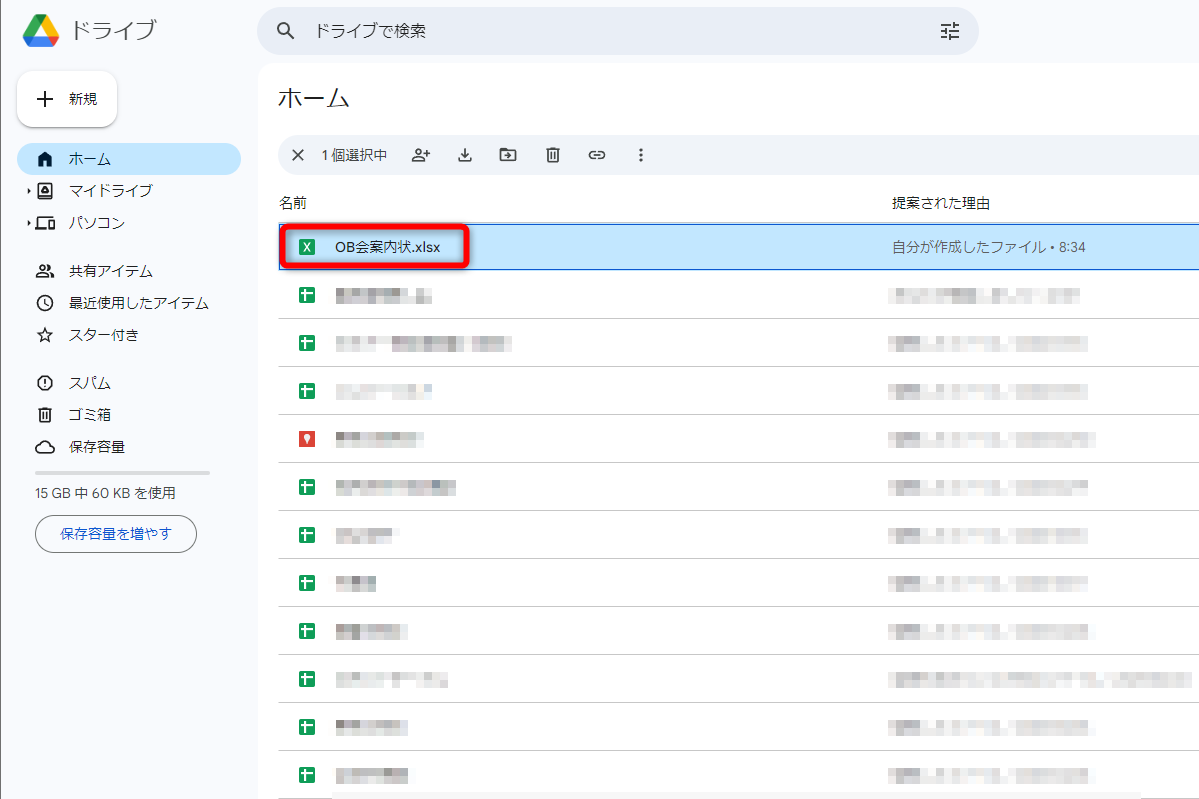Delete the selected file using the trash icon
Image resolution: width=1199 pixels, height=799 pixels.
tap(552, 155)
